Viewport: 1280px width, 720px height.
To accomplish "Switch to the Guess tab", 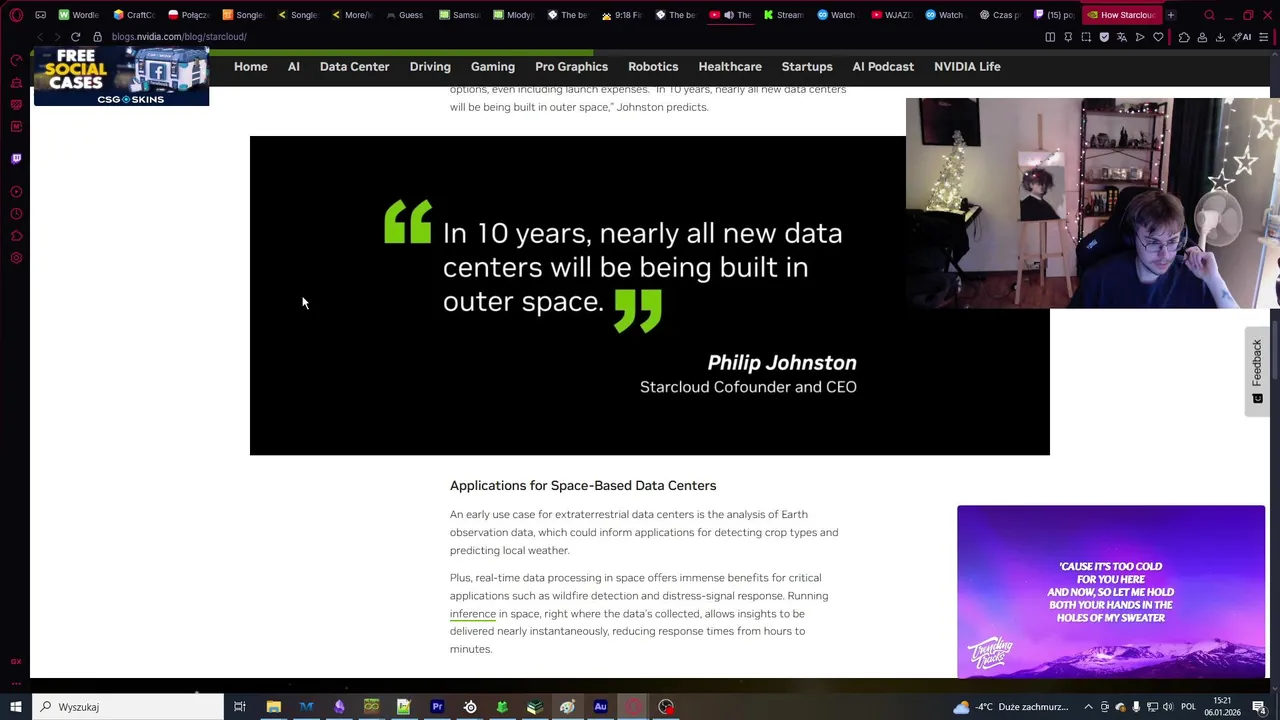I will coord(405,15).
